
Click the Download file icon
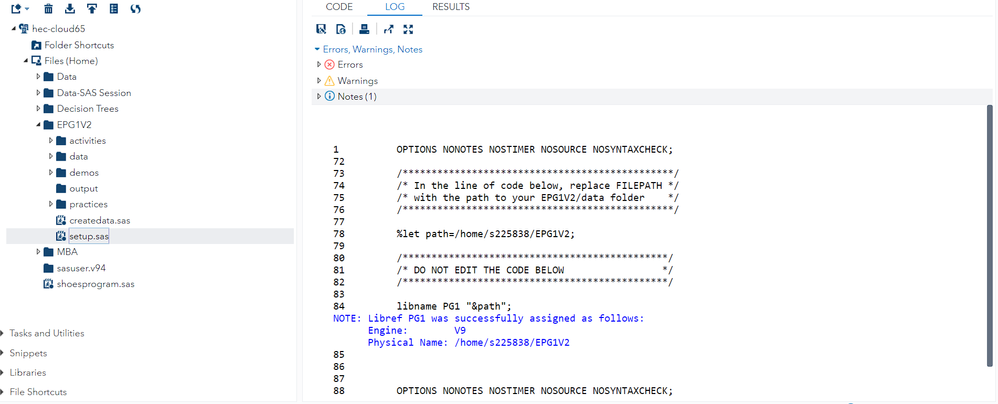pos(70,9)
